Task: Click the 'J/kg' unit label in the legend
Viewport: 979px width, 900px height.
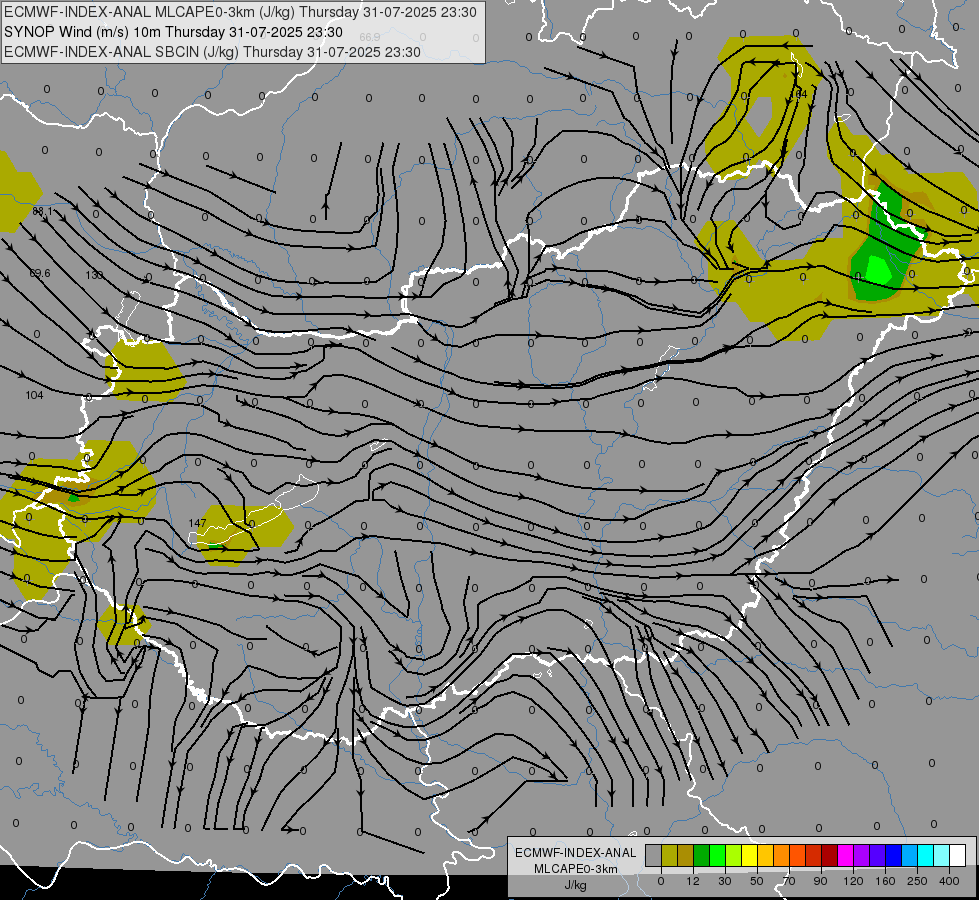Action: 576,885
